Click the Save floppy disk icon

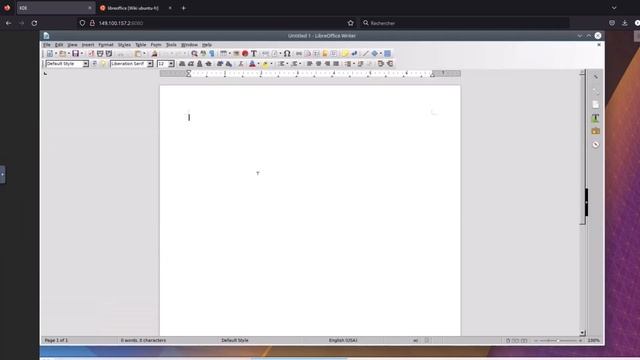(76, 53)
